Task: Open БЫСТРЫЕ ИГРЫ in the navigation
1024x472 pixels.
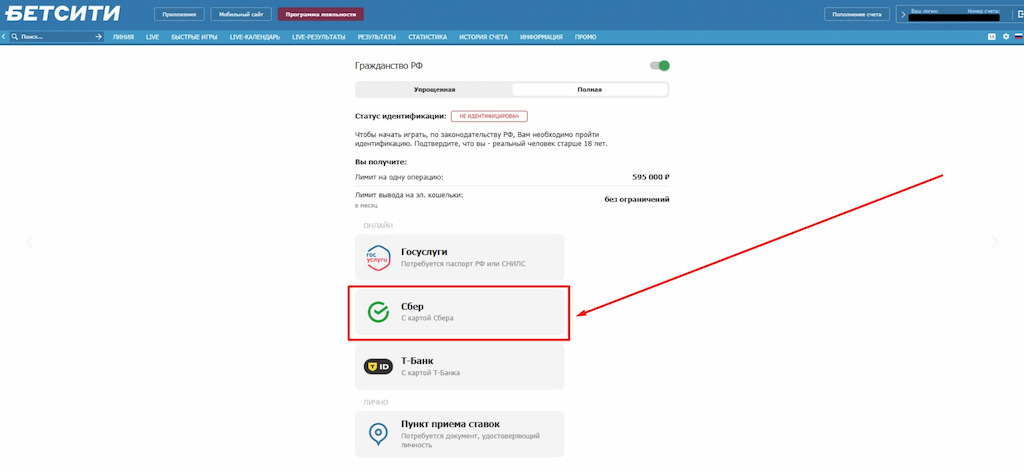Action: click(x=195, y=37)
